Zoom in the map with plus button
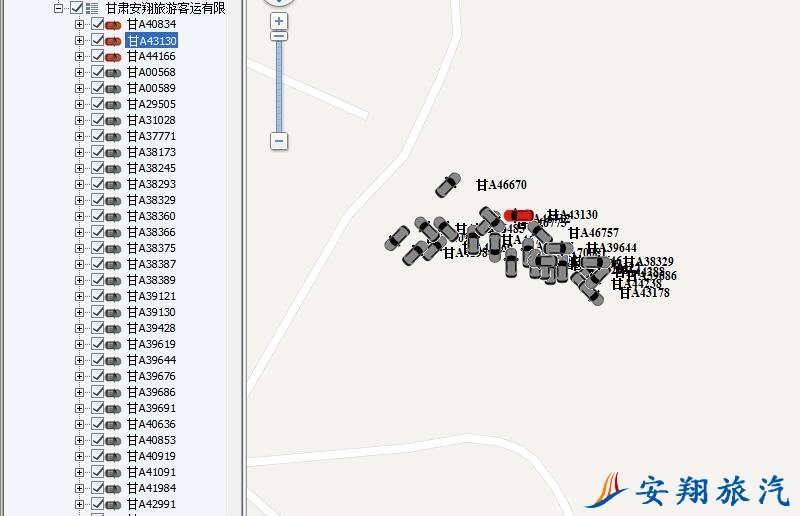 279,21
